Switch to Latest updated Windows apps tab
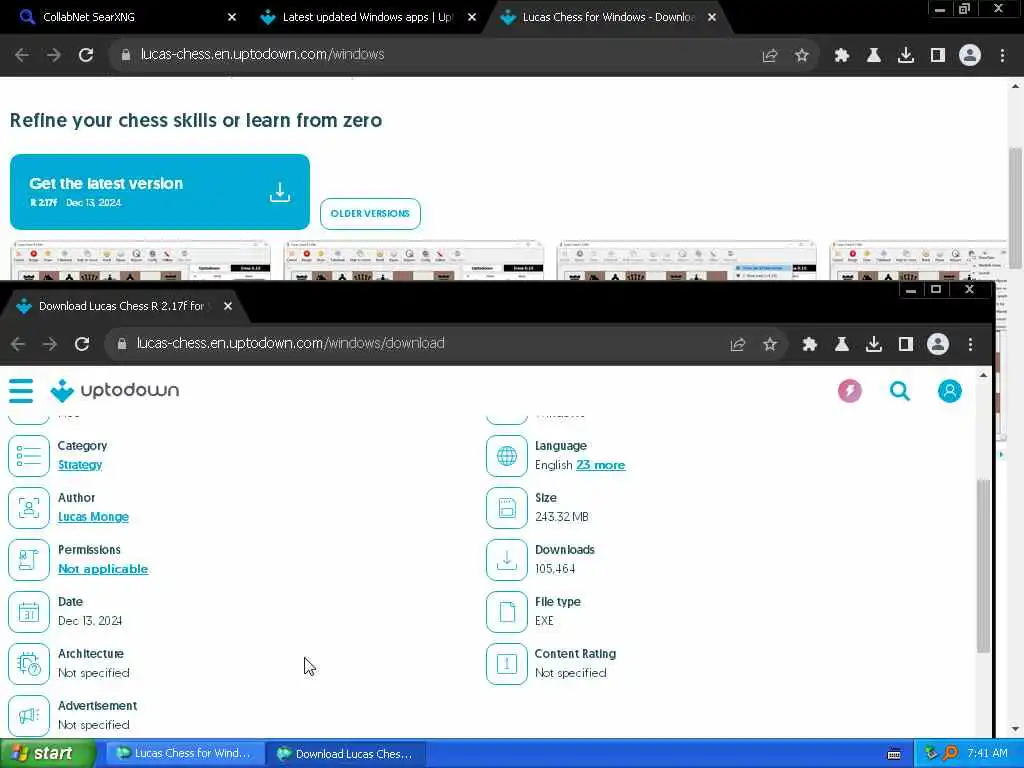The image size is (1024, 768). [367, 17]
